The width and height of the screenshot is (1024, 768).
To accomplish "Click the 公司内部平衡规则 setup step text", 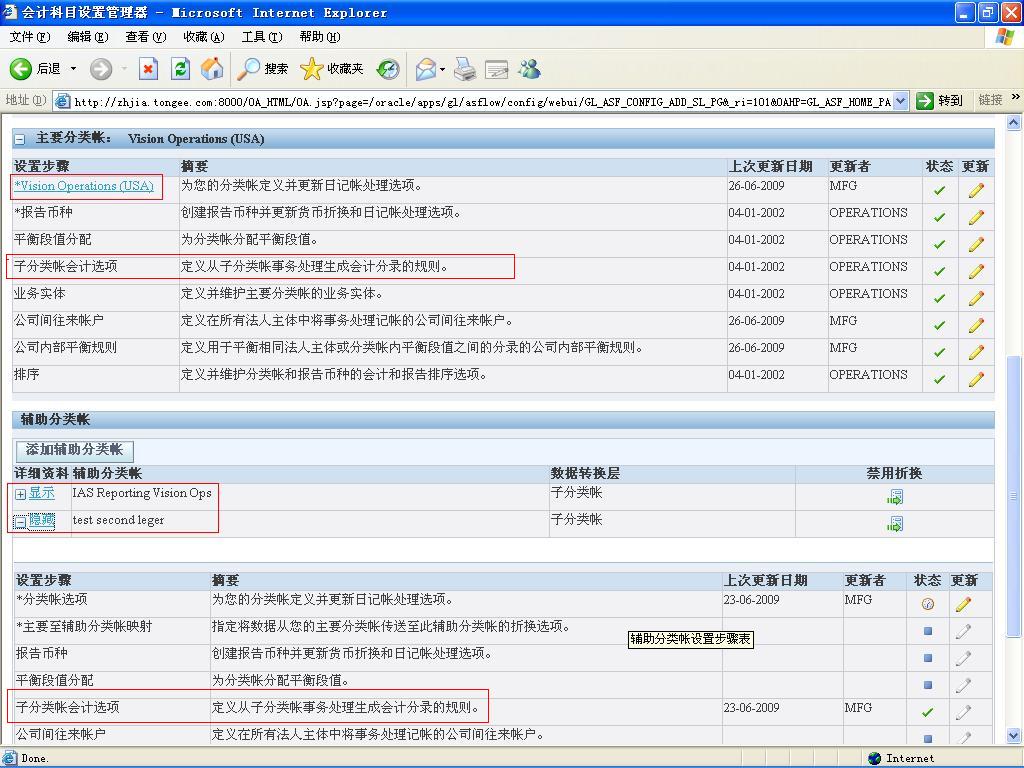I will click(x=65, y=347).
